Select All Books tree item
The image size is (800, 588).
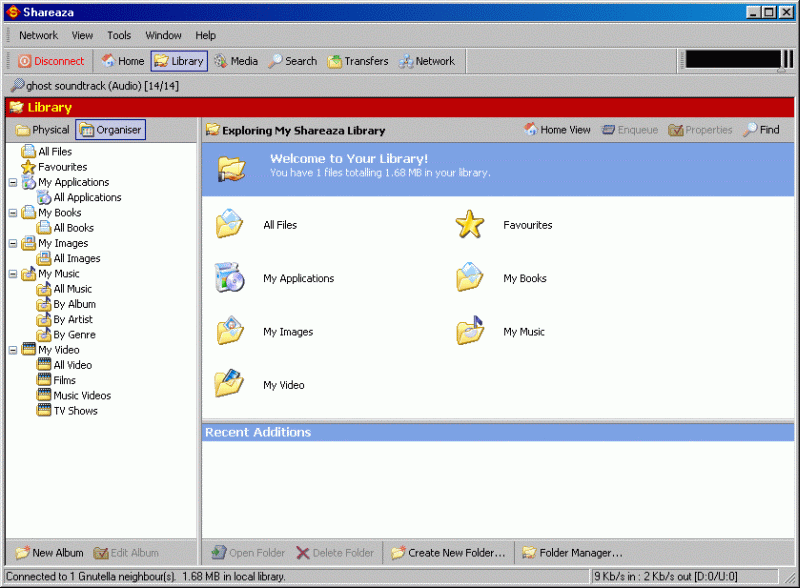65,228
